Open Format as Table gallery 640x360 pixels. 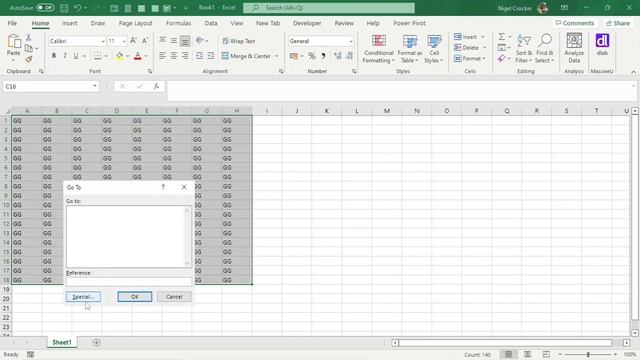click(409, 49)
